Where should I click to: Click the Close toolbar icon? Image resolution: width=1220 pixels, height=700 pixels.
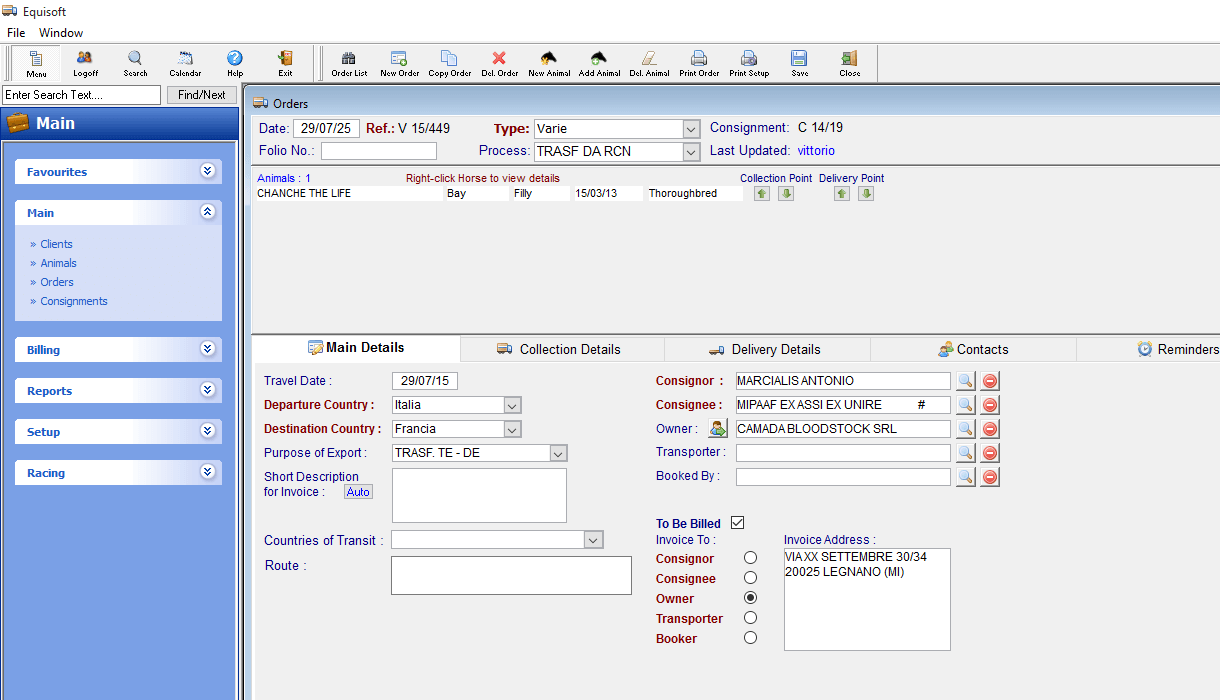point(849,63)
